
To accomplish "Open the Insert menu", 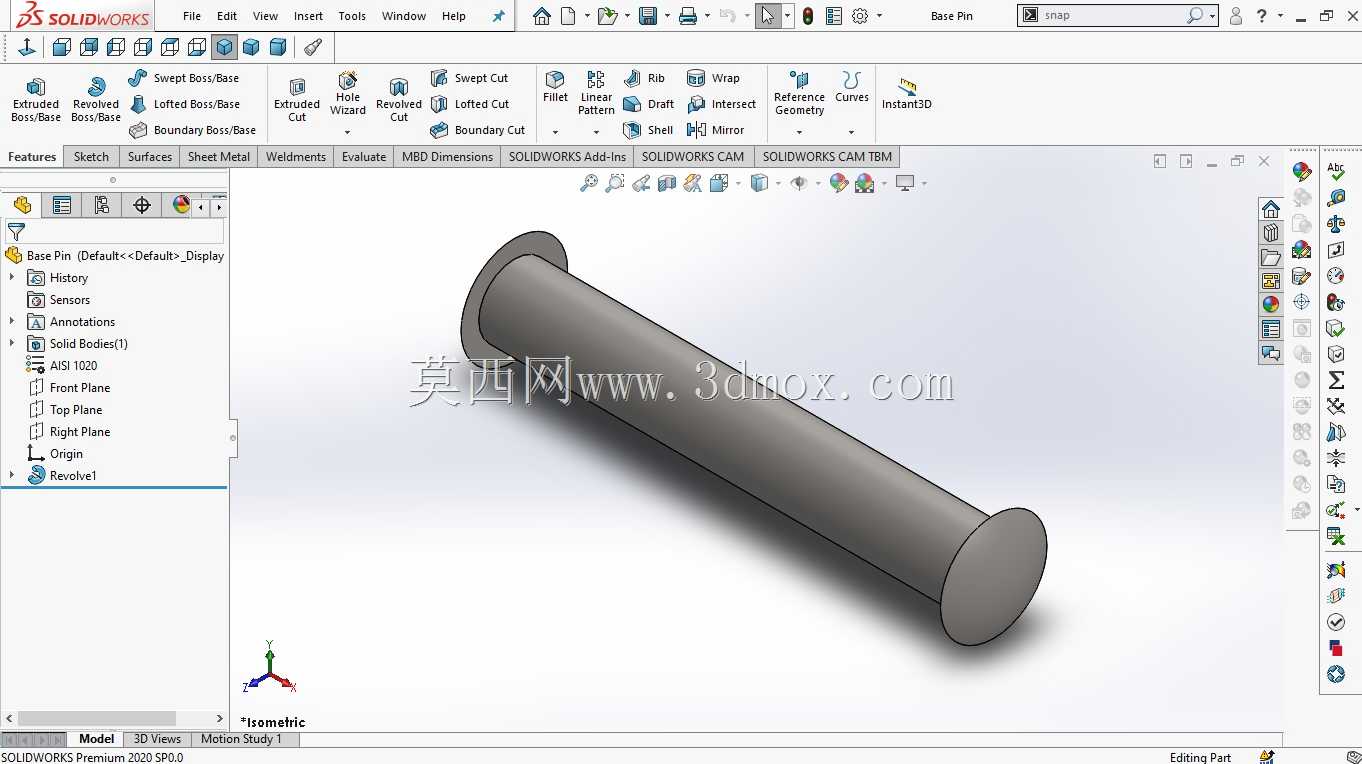I will 308,16.
